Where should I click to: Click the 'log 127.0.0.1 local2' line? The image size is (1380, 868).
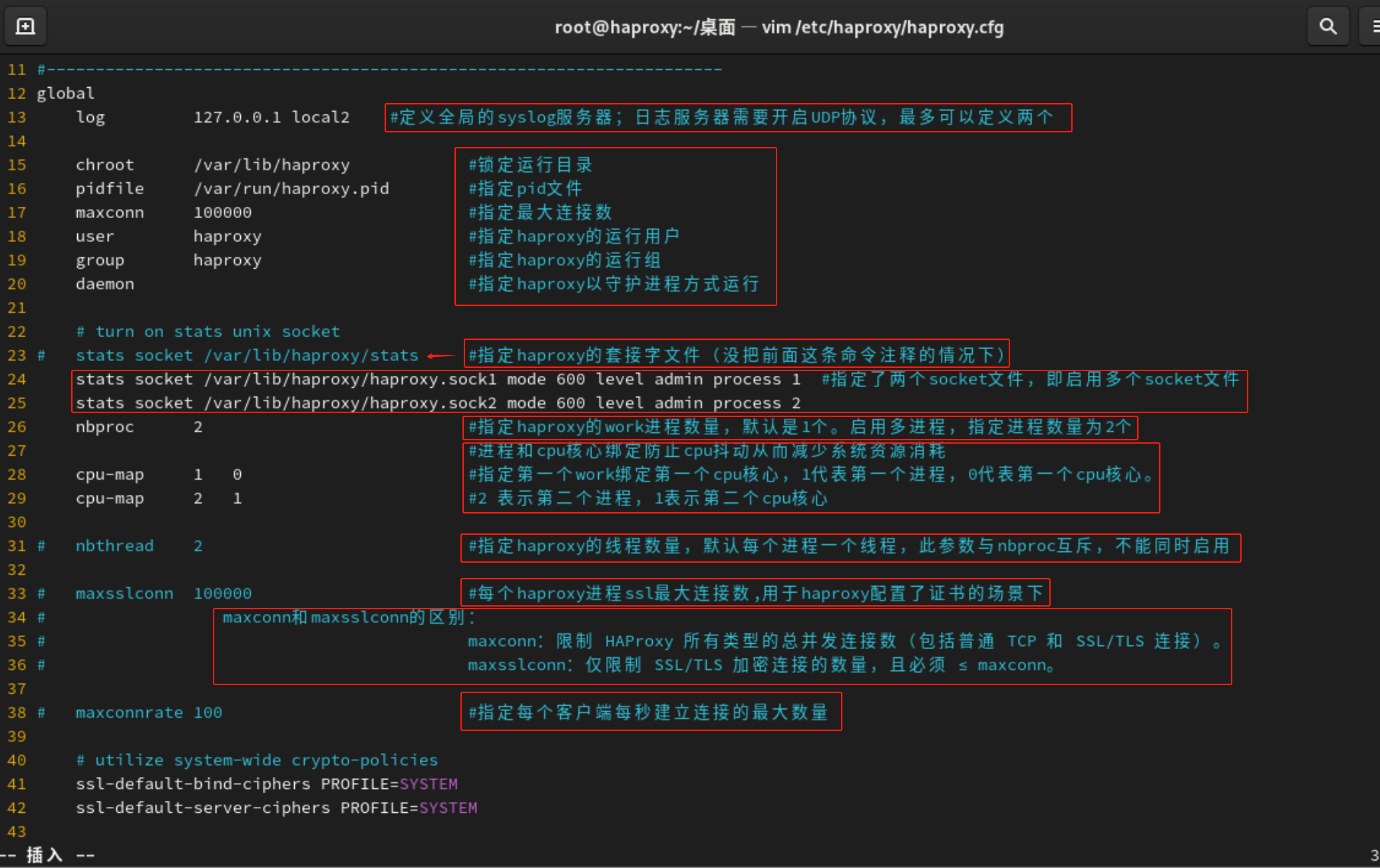pyautogui.click(x=213, y=117)
